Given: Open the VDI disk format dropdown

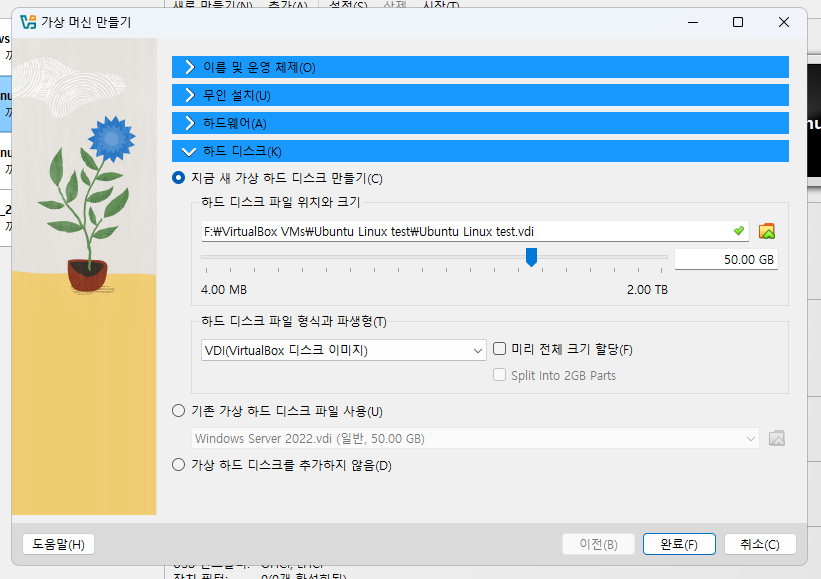Looking at the screenshot, I should [x=343, y=350].
